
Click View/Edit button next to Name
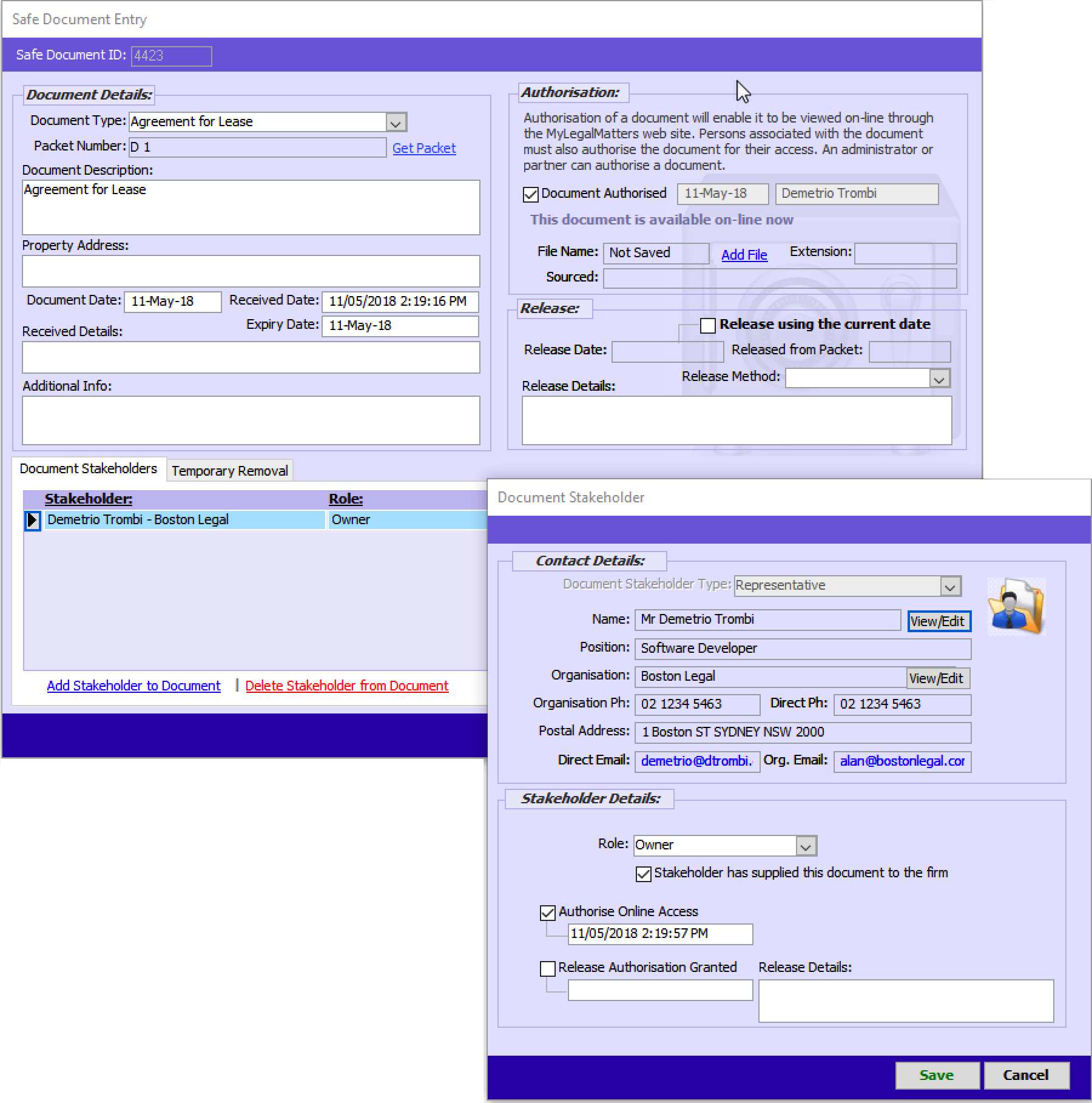point(939,621)
